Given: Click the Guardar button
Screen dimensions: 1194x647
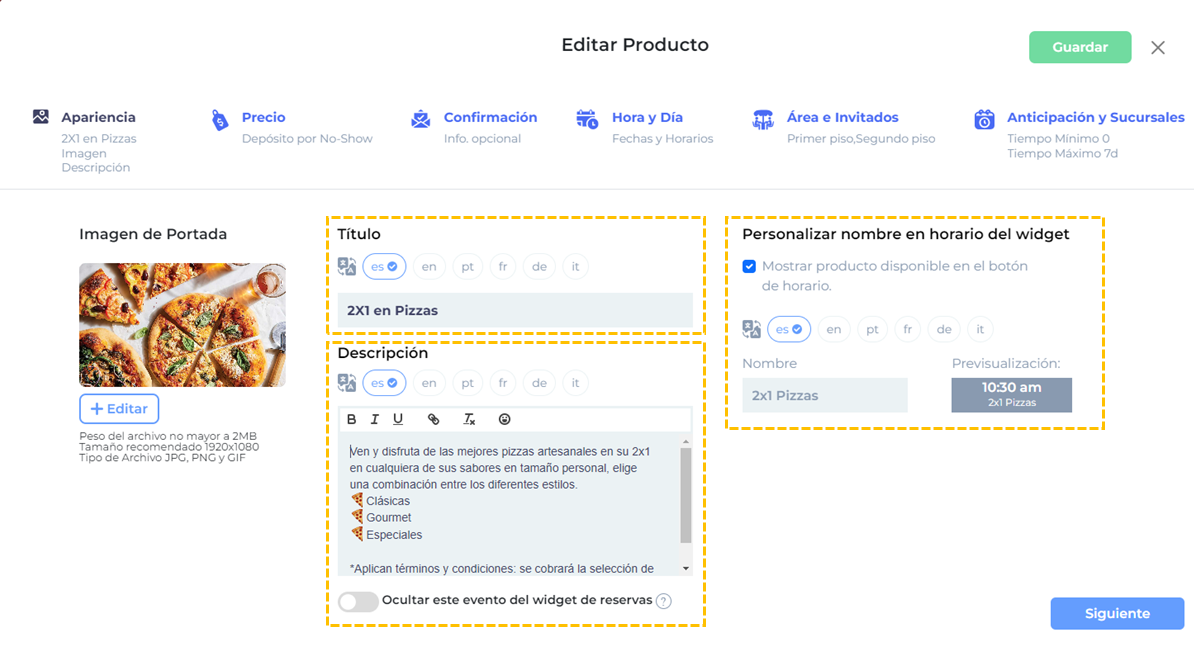Looking at the screenshot, I should coord(1080,47).
